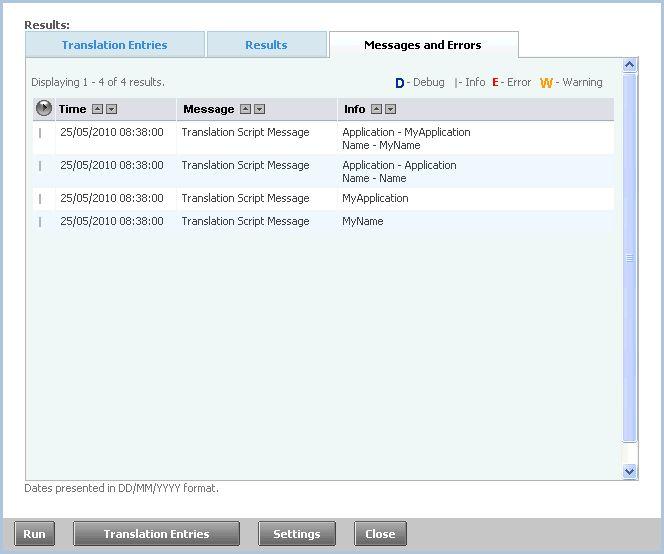664x554 pixels.
Task: Switch to the Translation Entries tab
Action: [x=114, y=45]
